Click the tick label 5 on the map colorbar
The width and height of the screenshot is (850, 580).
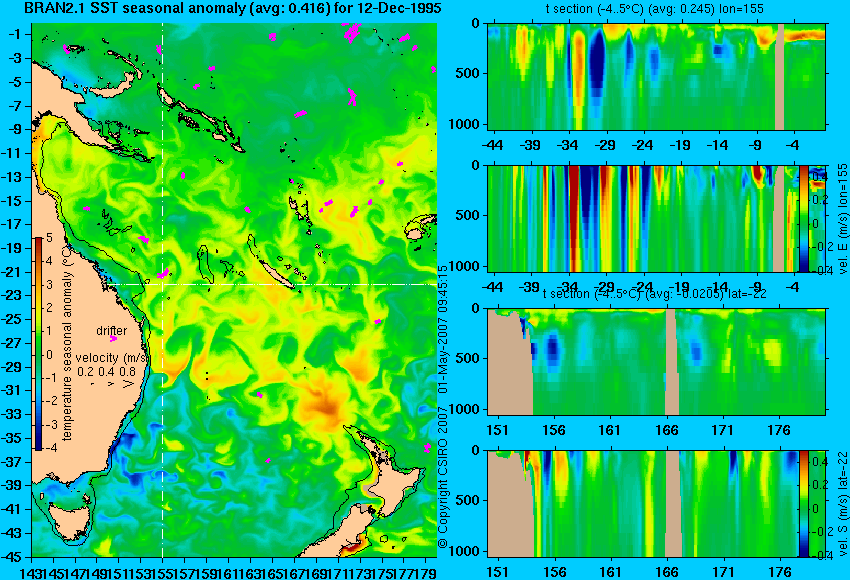click(x=49, y=237)
